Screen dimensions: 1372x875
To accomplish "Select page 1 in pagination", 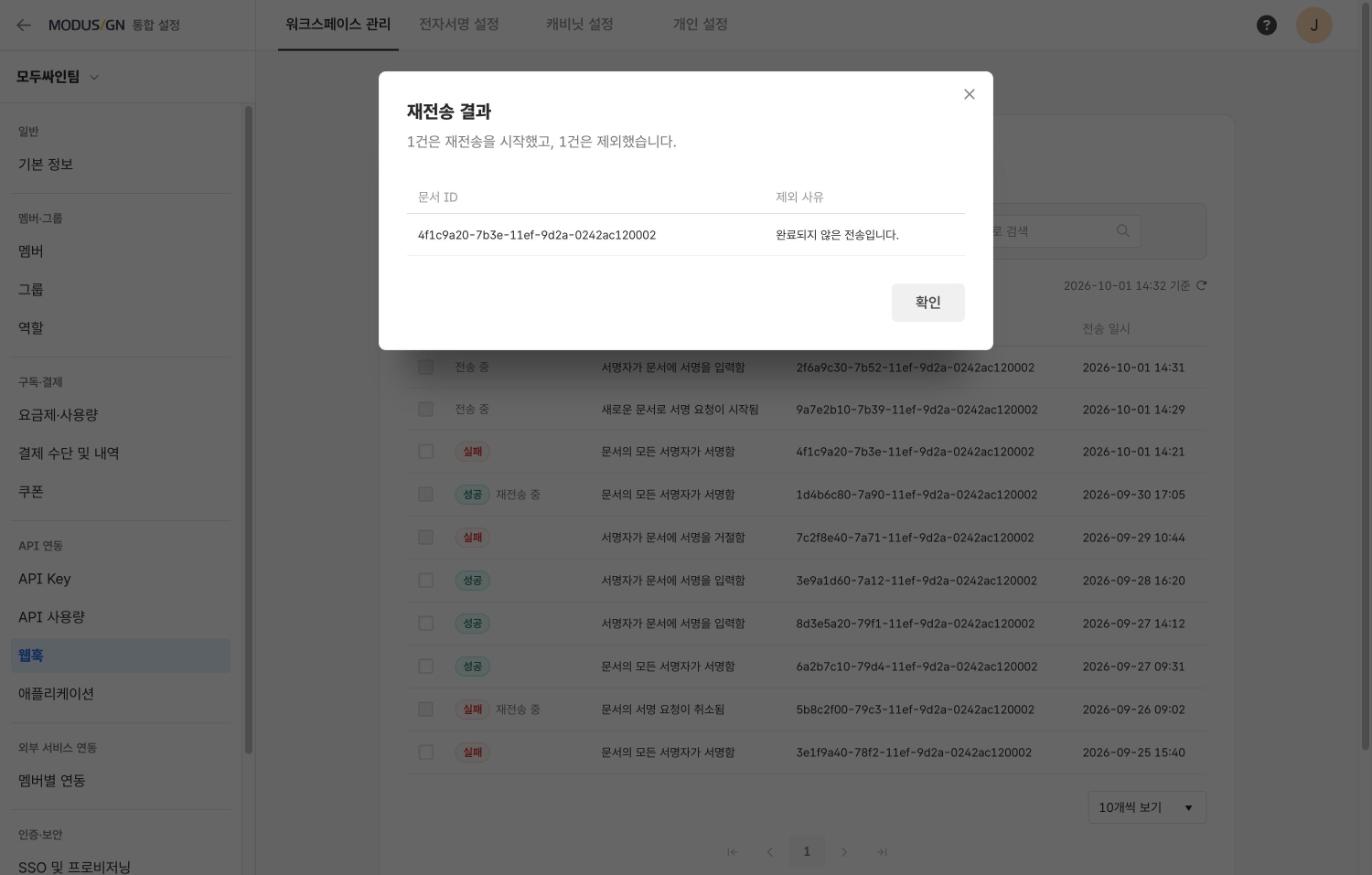I will tap(807, 852).
